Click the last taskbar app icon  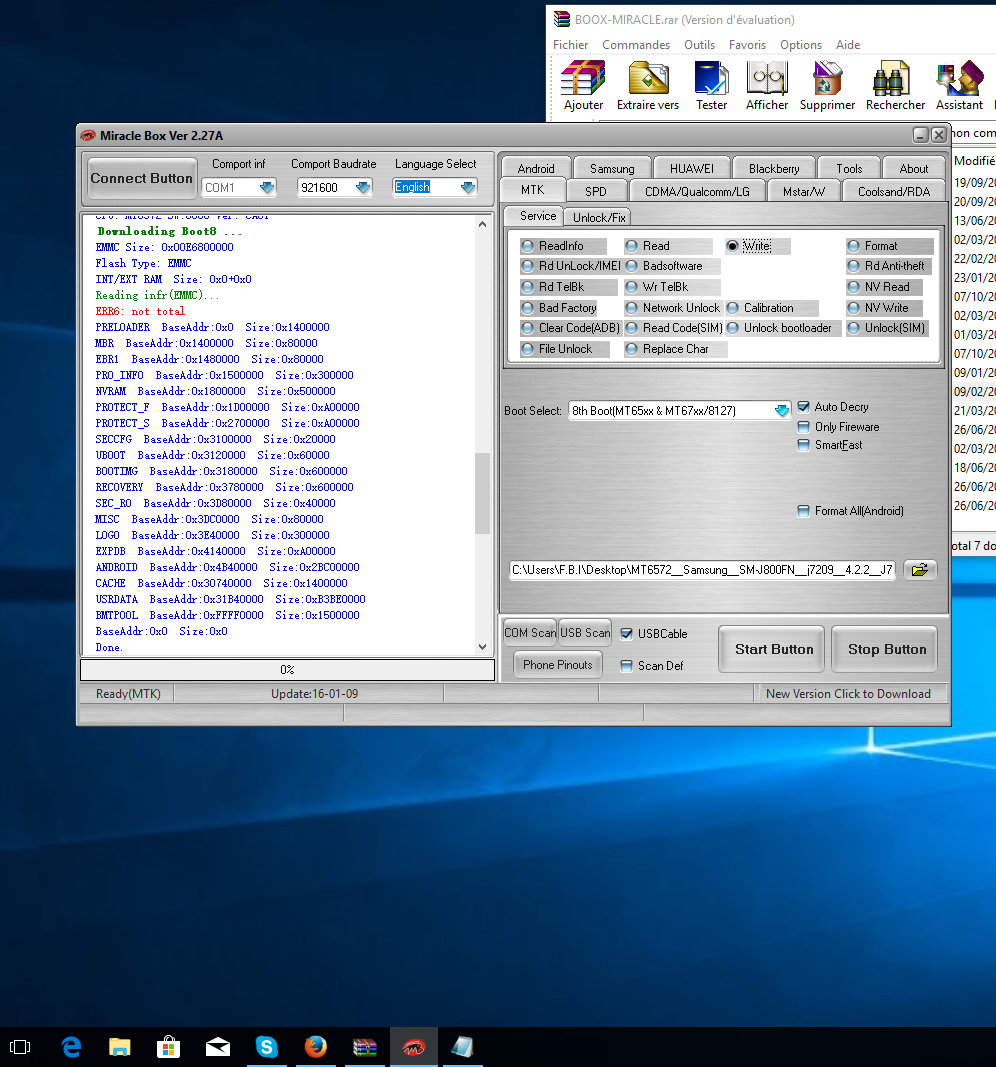click(462, 1047)
